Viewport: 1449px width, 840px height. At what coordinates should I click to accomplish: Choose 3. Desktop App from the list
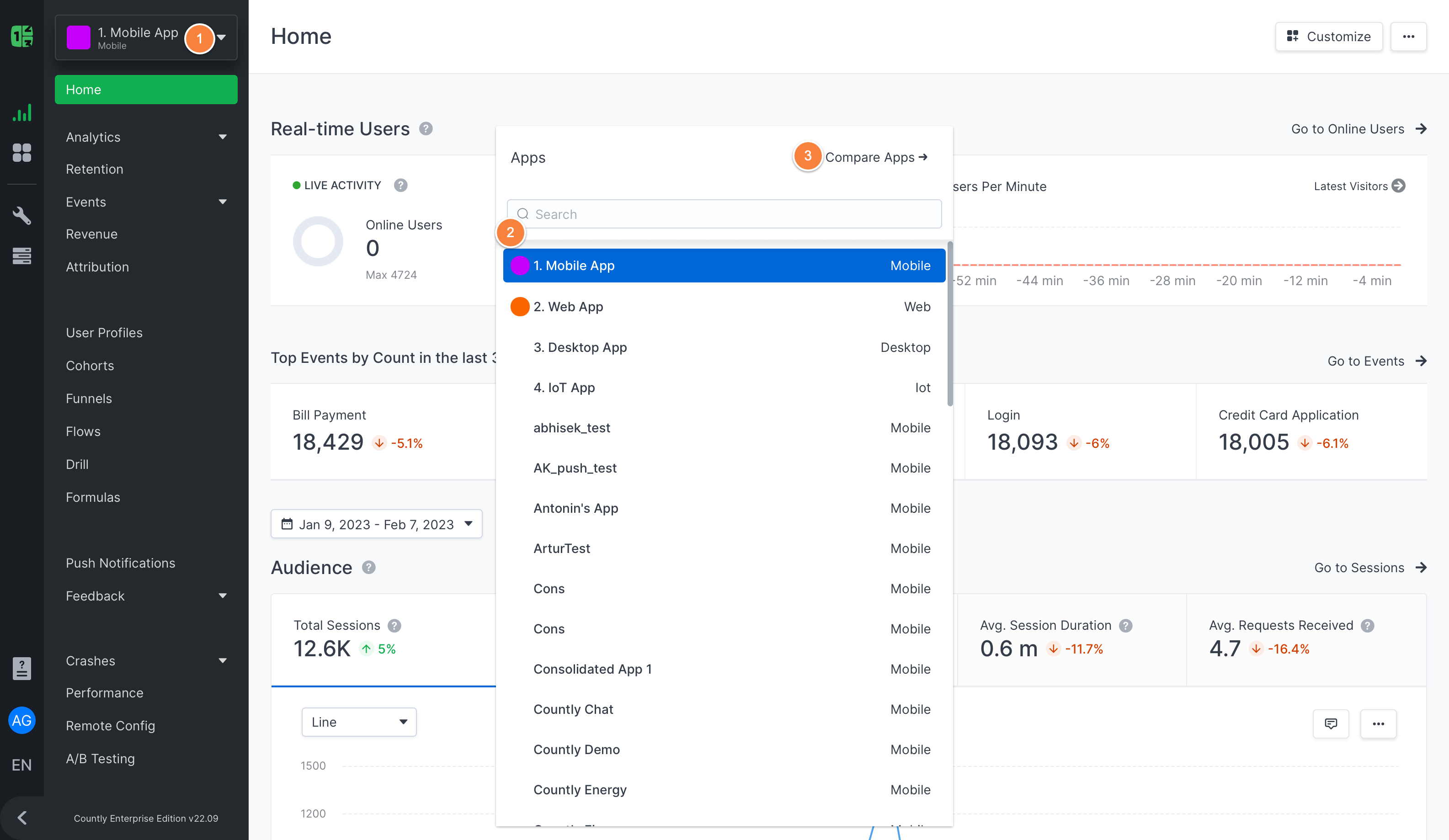[x=724, y=347]
